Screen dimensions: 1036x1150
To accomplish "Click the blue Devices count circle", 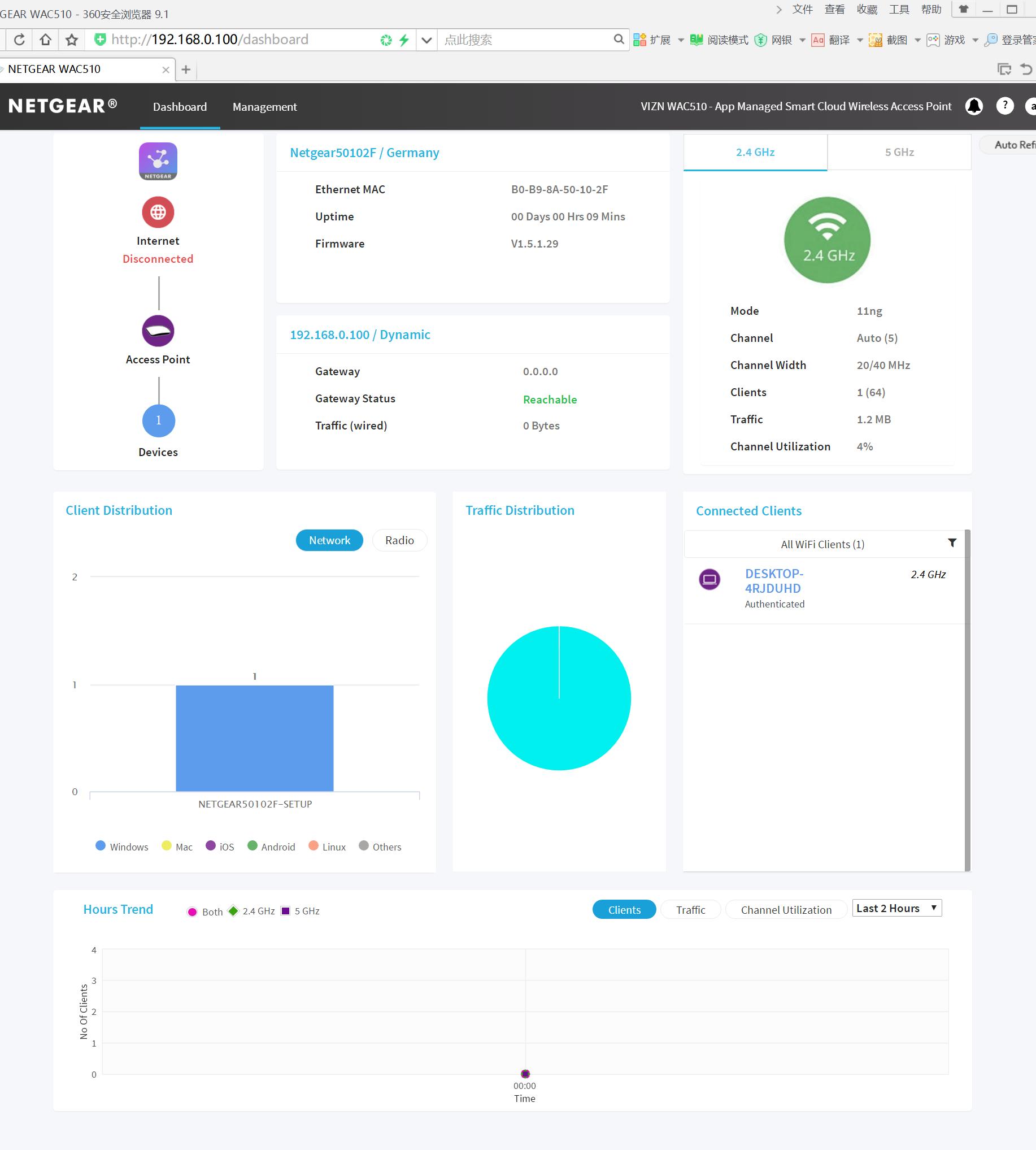I will [x=159, y=420].
